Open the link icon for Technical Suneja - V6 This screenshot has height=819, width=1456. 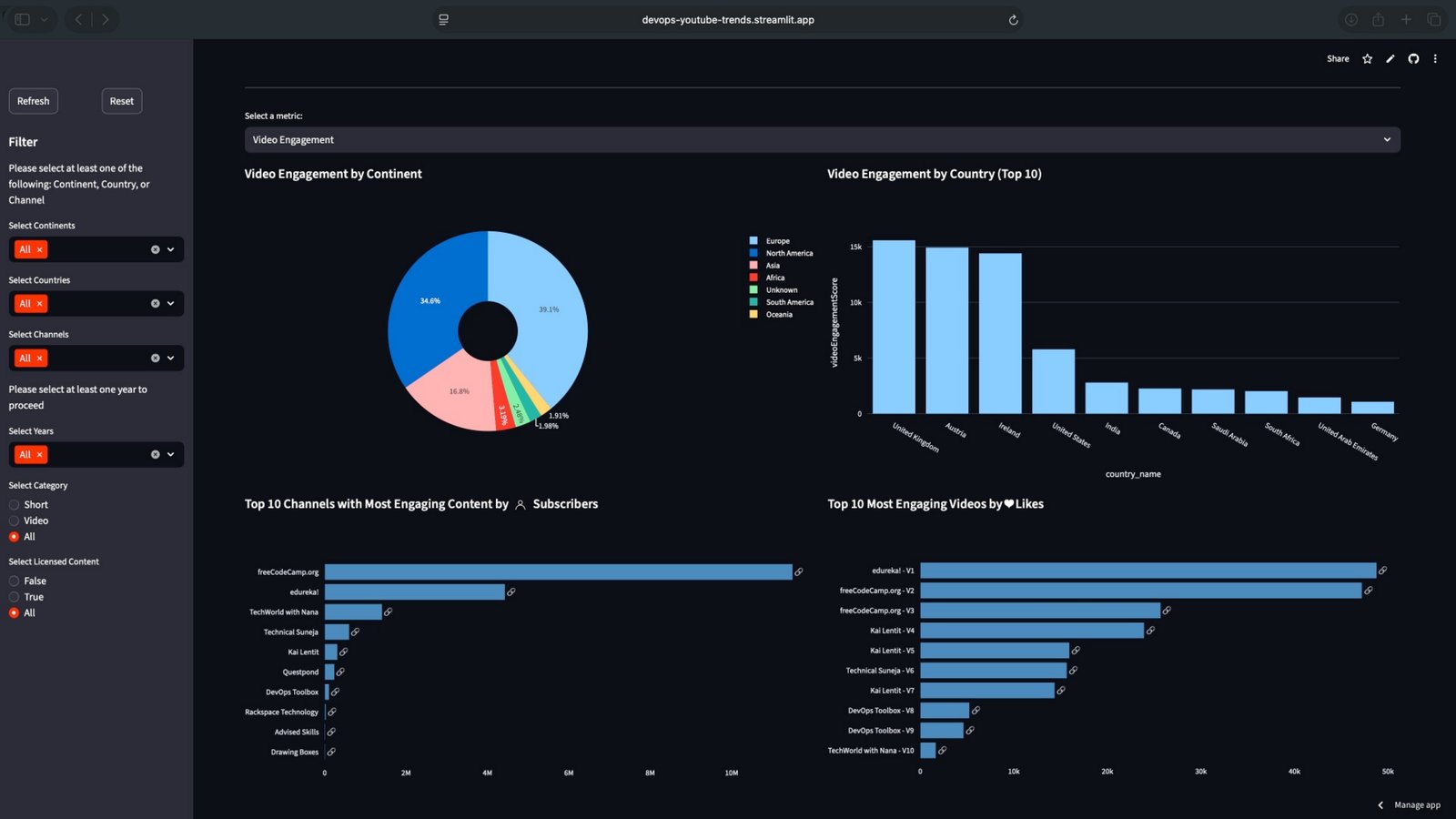(x=1074, y=671)
